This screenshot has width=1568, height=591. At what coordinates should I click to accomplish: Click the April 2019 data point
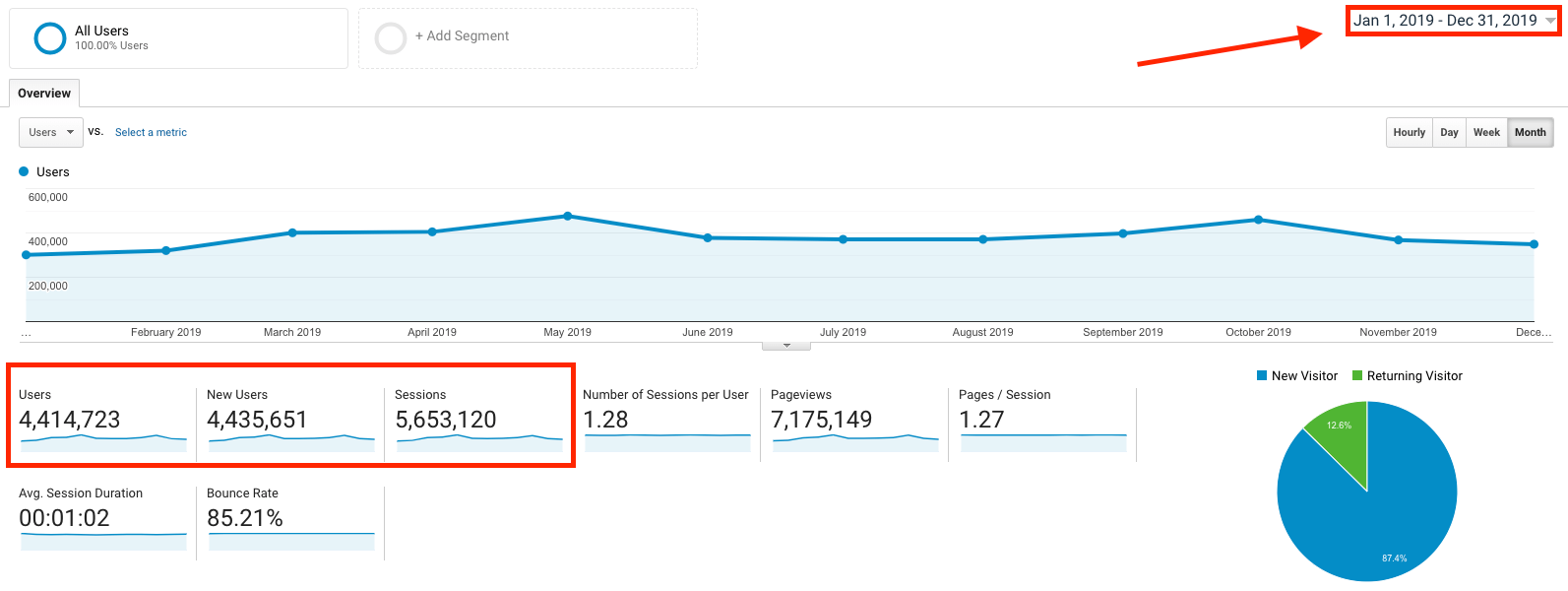click(432, 231)
